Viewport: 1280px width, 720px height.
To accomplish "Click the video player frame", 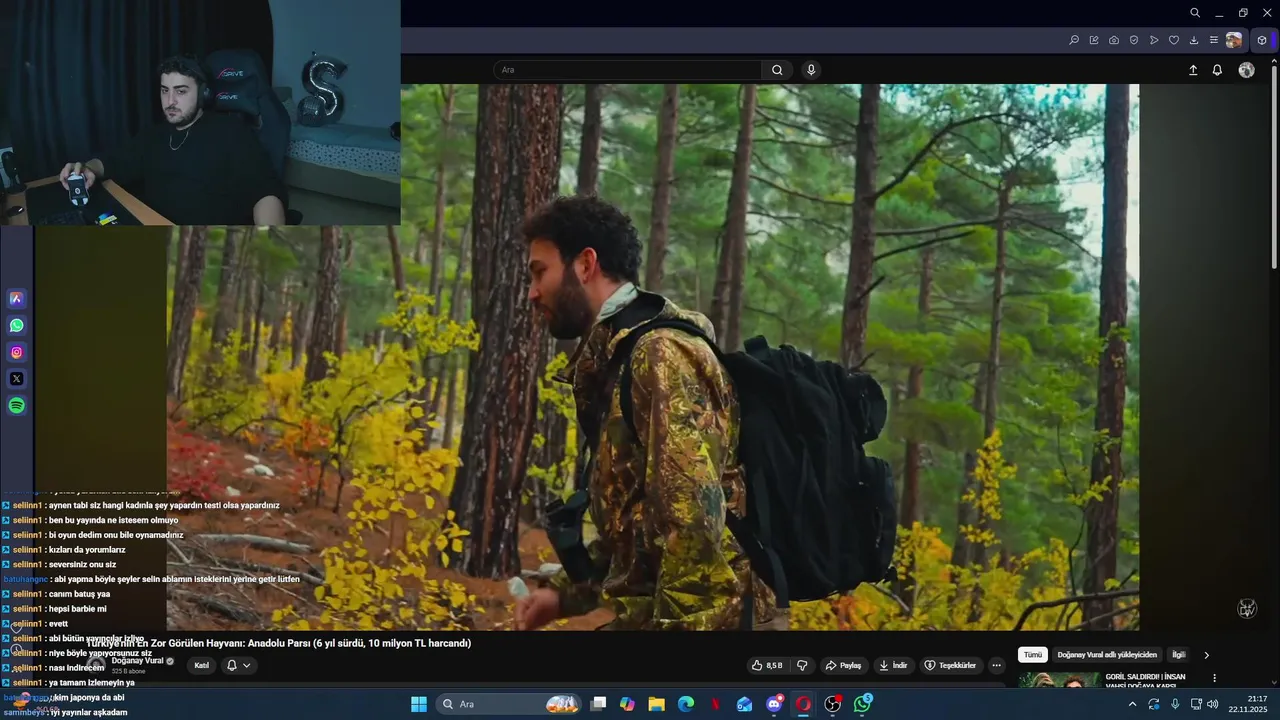I will click(653, 357).
